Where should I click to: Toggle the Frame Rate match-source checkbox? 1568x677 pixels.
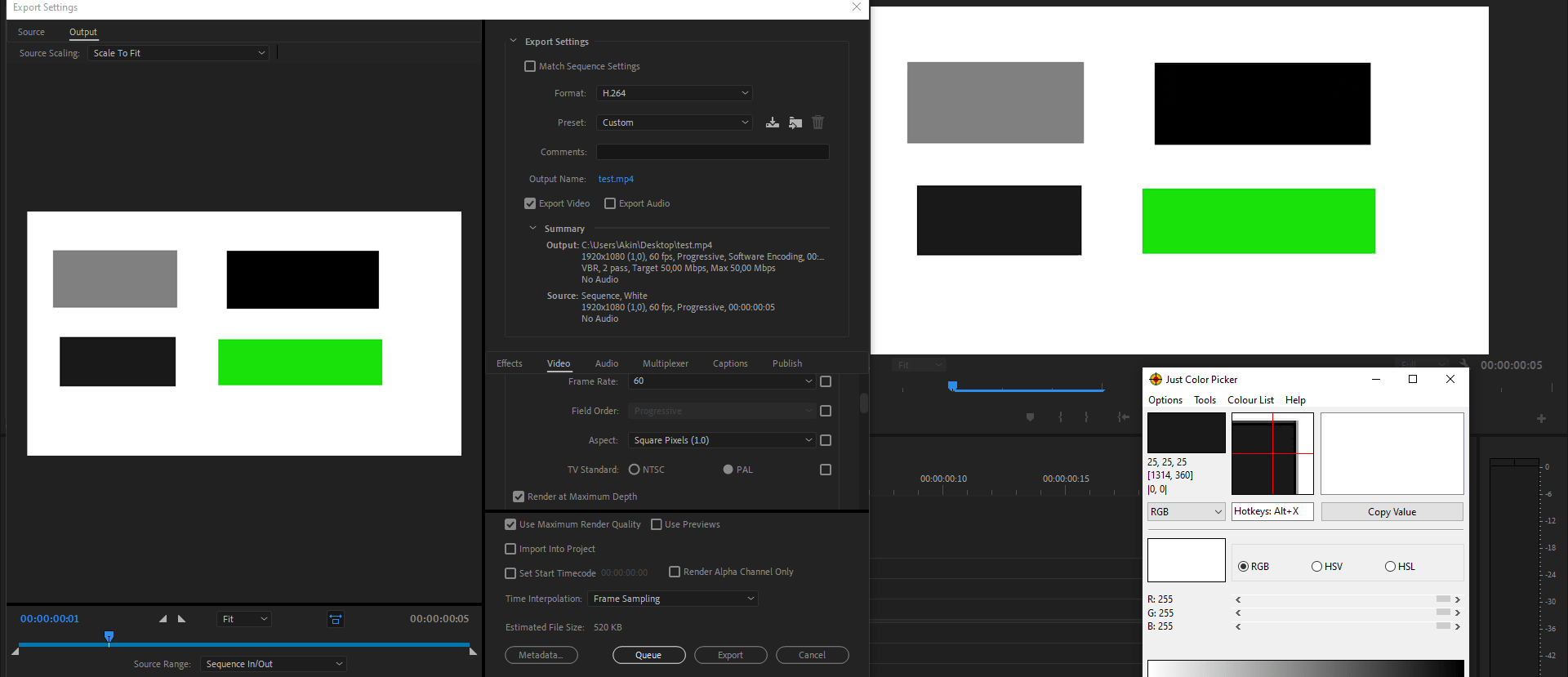(x=826, y=381)
